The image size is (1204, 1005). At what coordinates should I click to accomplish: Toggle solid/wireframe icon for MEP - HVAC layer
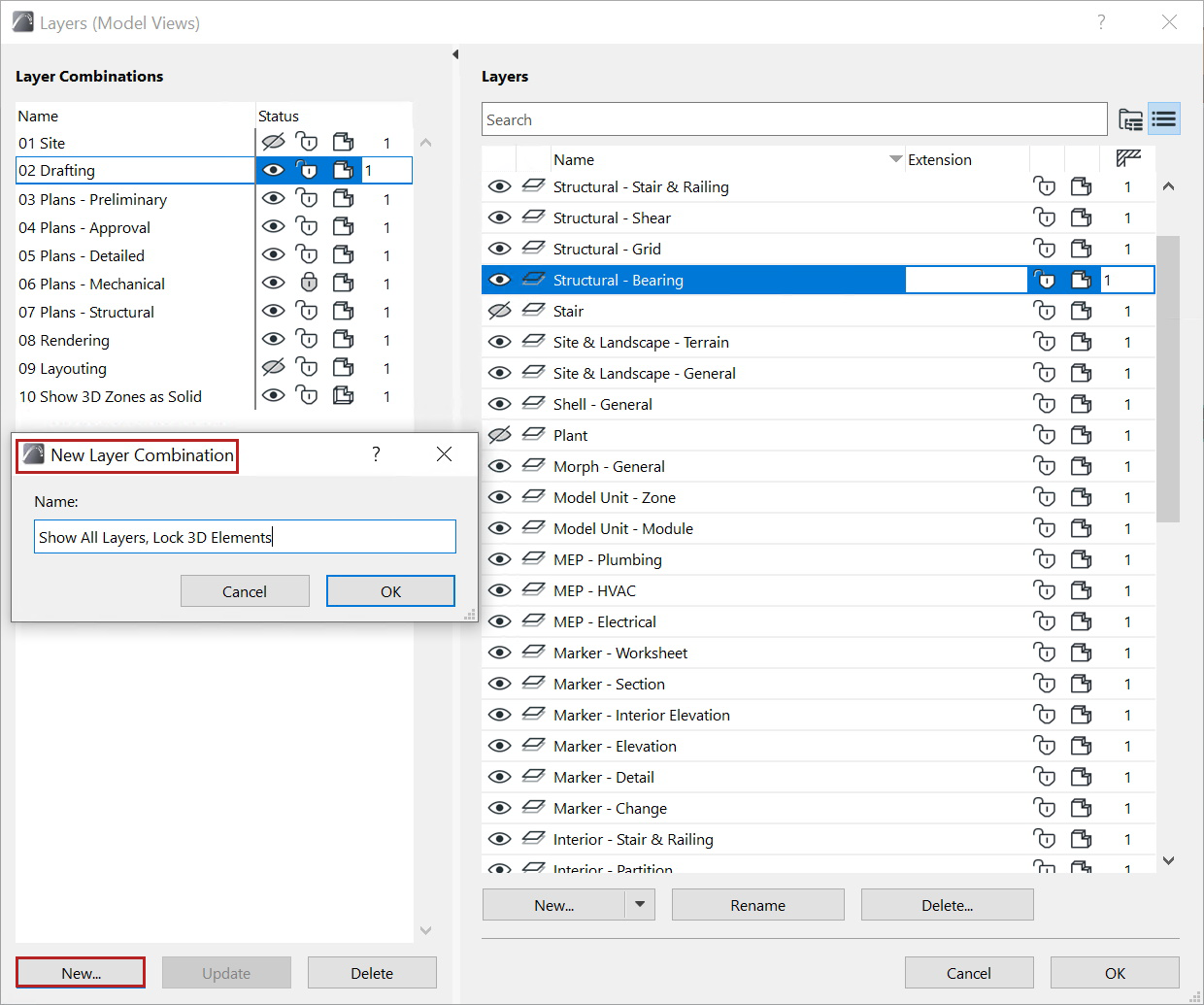pos(1081,590)
